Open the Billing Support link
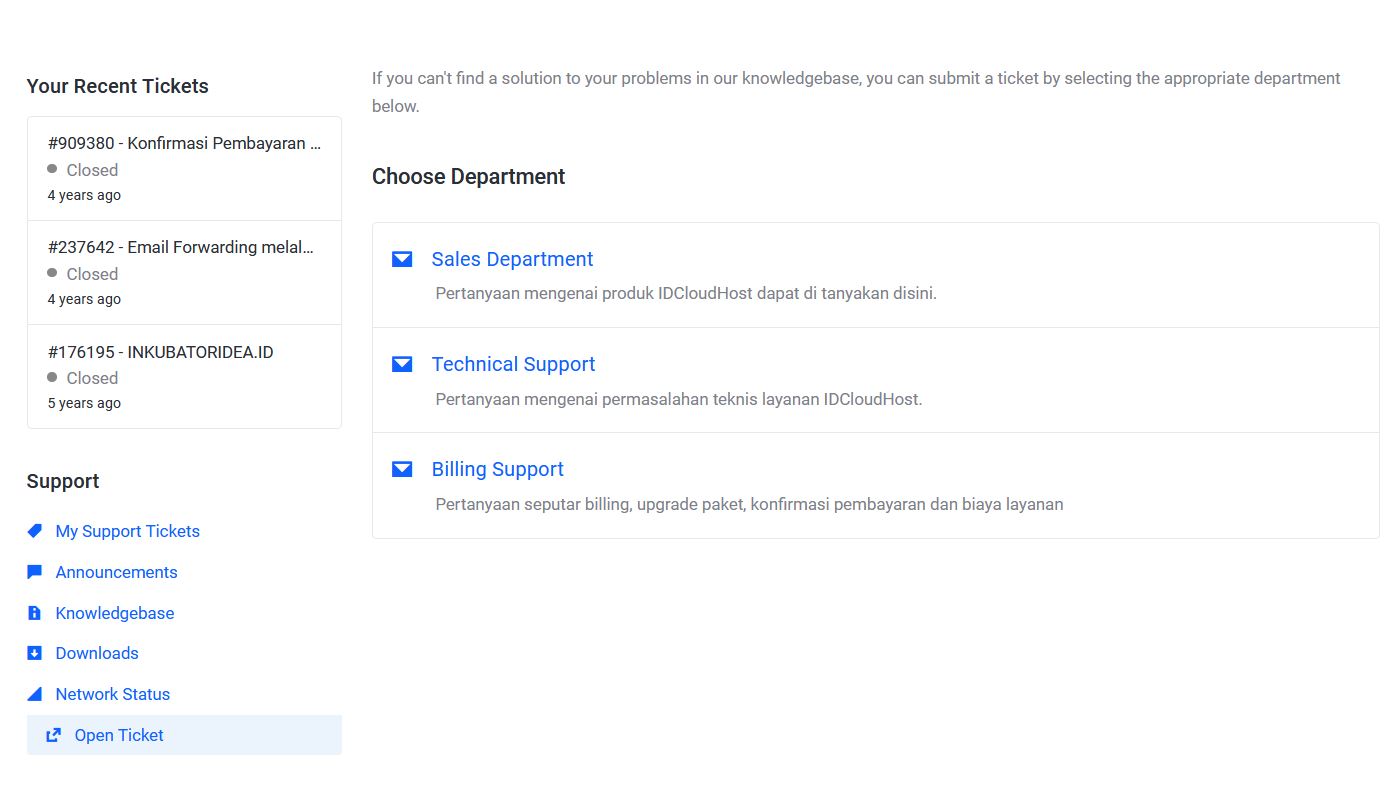 click(x=498, y=468)
